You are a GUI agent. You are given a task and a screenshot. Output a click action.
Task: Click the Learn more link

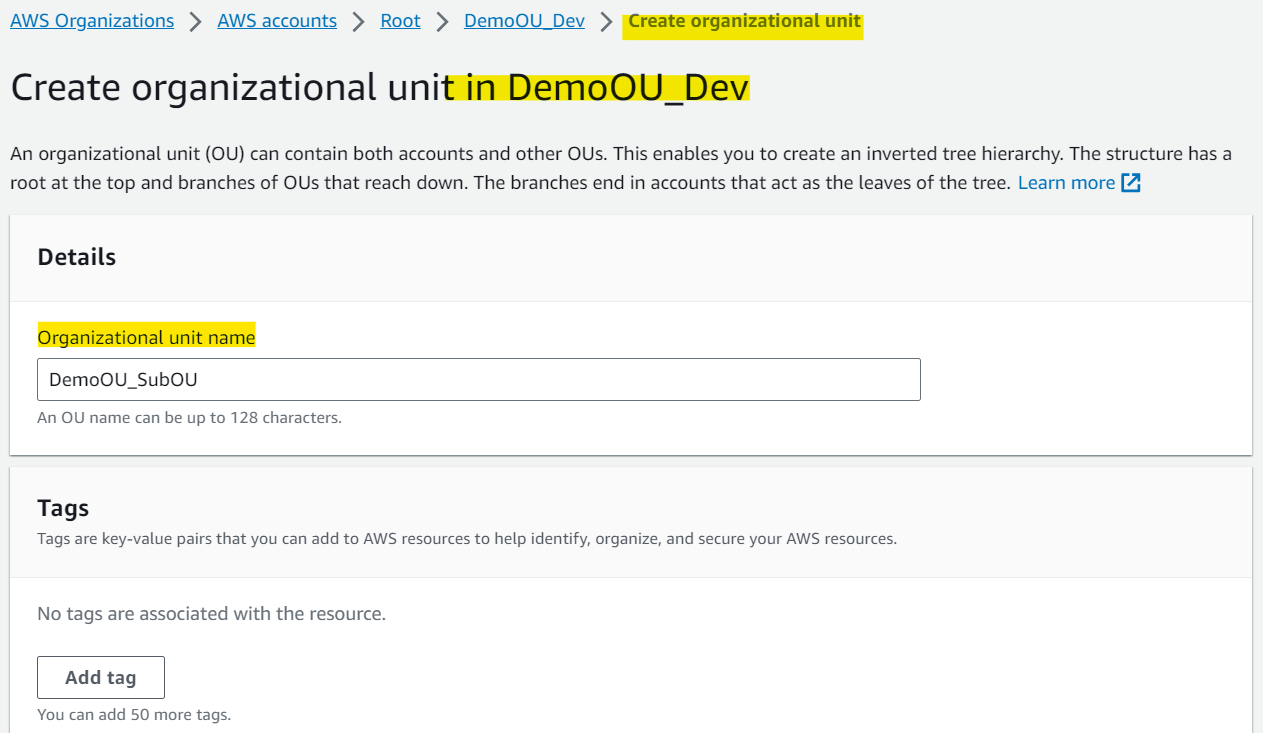click(1066, 183)
